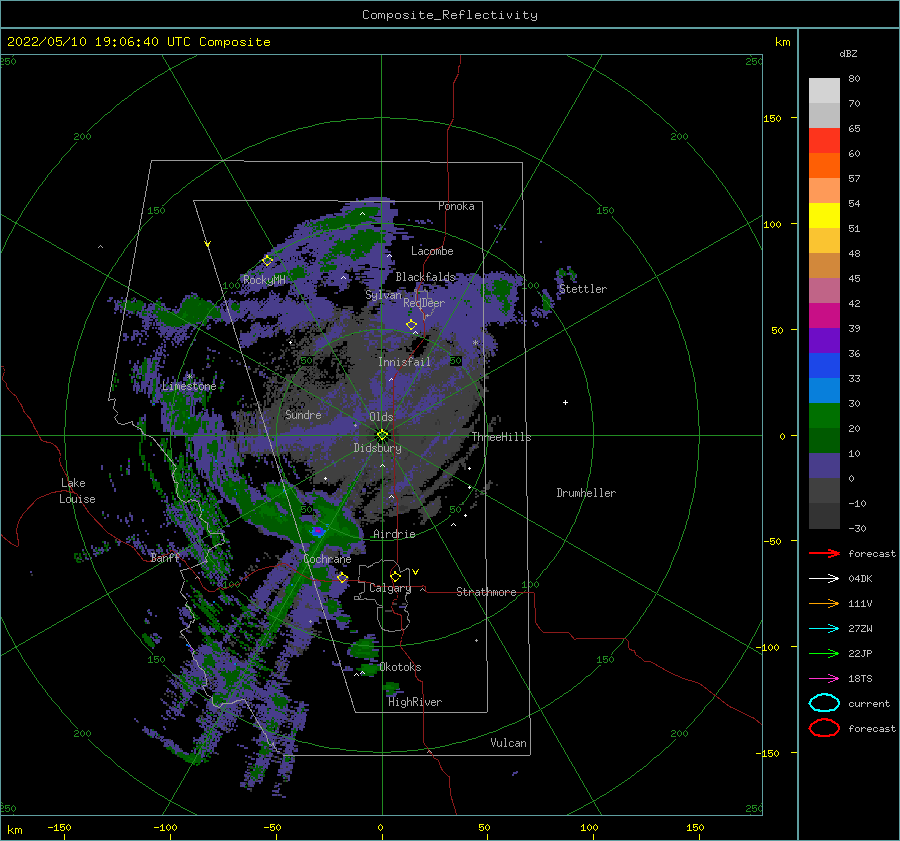
Task: Pick the bright green 20–30 dBZ swatch
Action: pyautogui.click(x=824, y=416)
